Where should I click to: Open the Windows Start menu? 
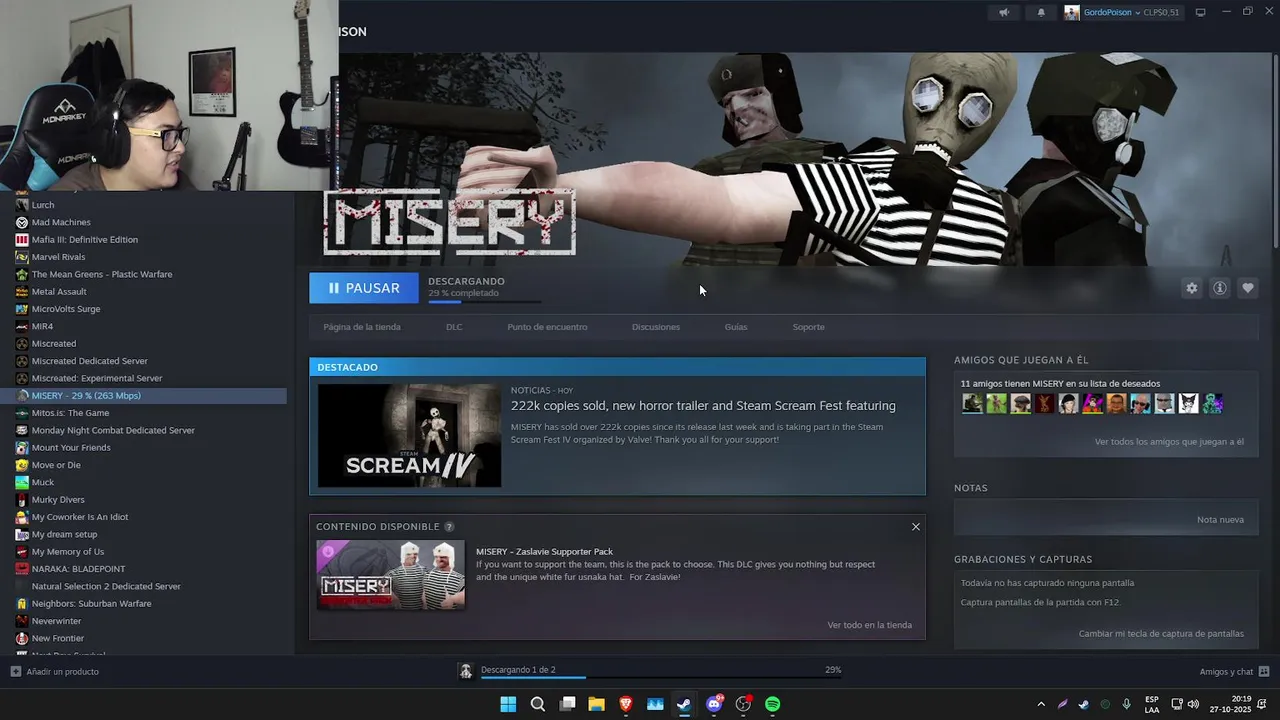[508, 704]
